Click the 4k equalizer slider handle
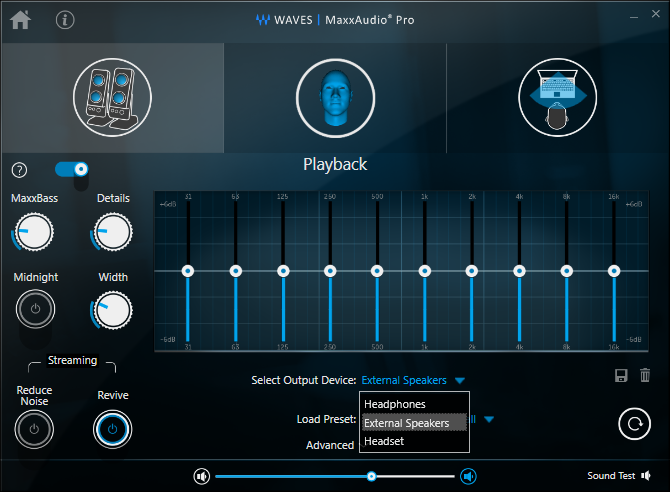 [x=520, y=271]
